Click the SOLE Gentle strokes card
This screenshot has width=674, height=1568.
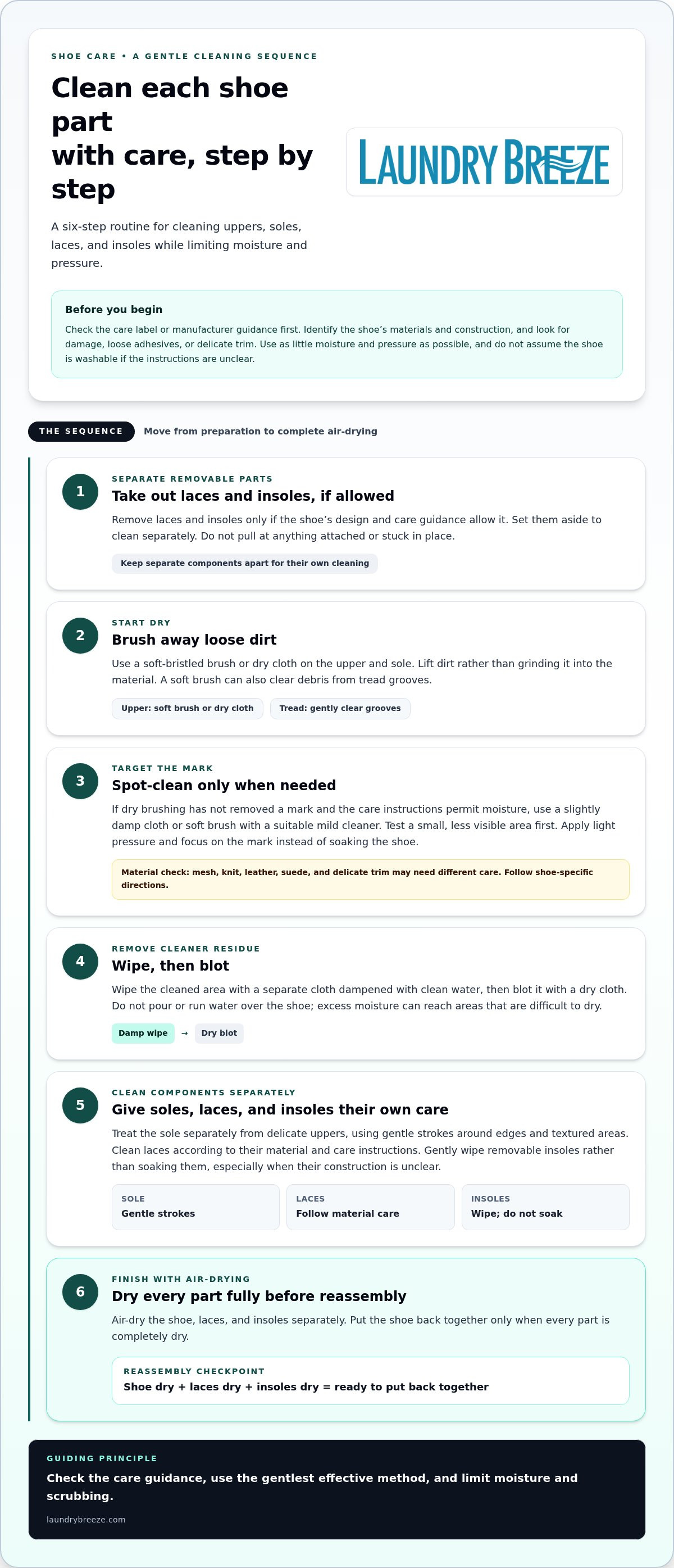tap(195, 1207)
